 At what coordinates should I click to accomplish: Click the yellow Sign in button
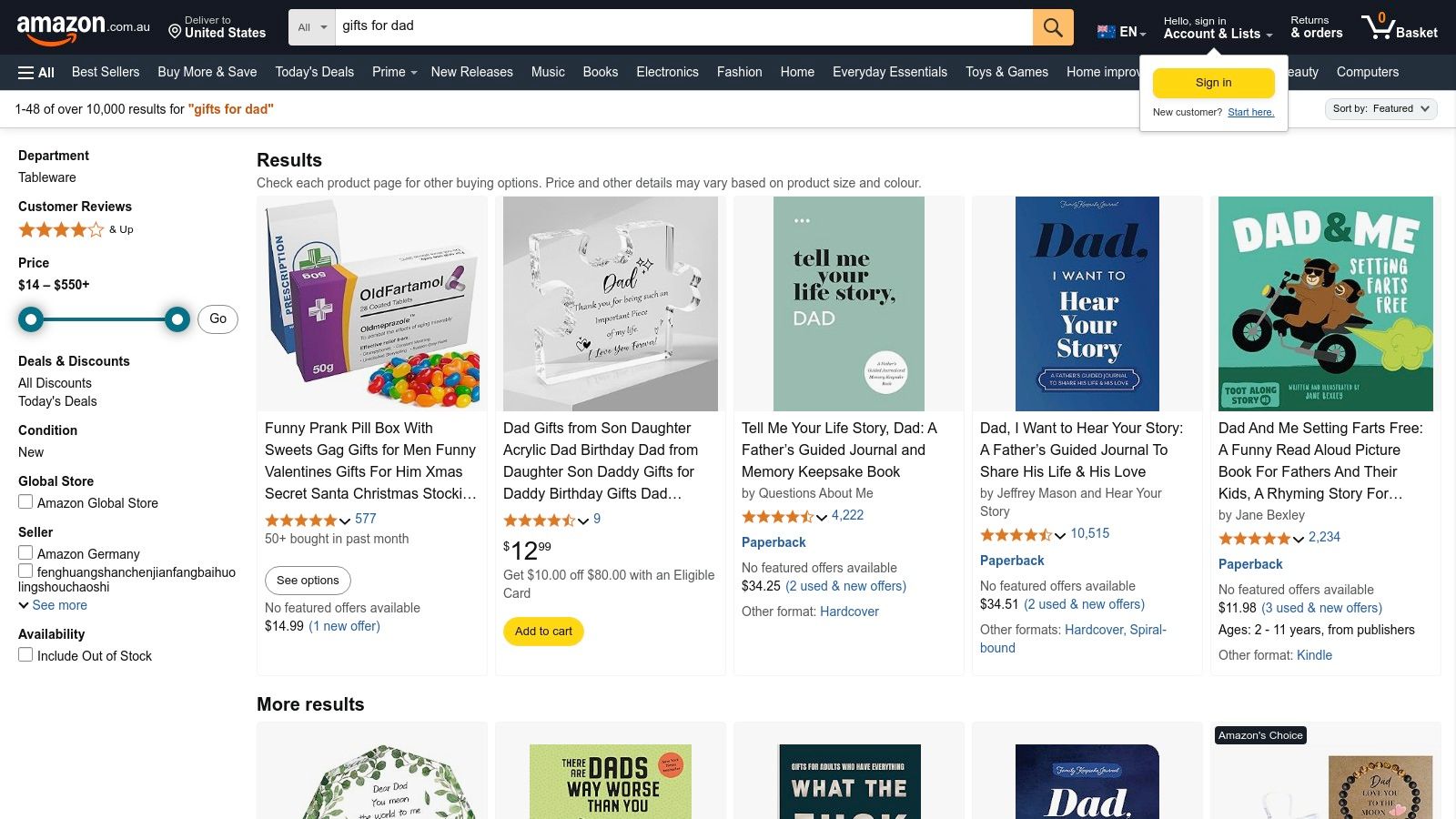(1213, 83)
